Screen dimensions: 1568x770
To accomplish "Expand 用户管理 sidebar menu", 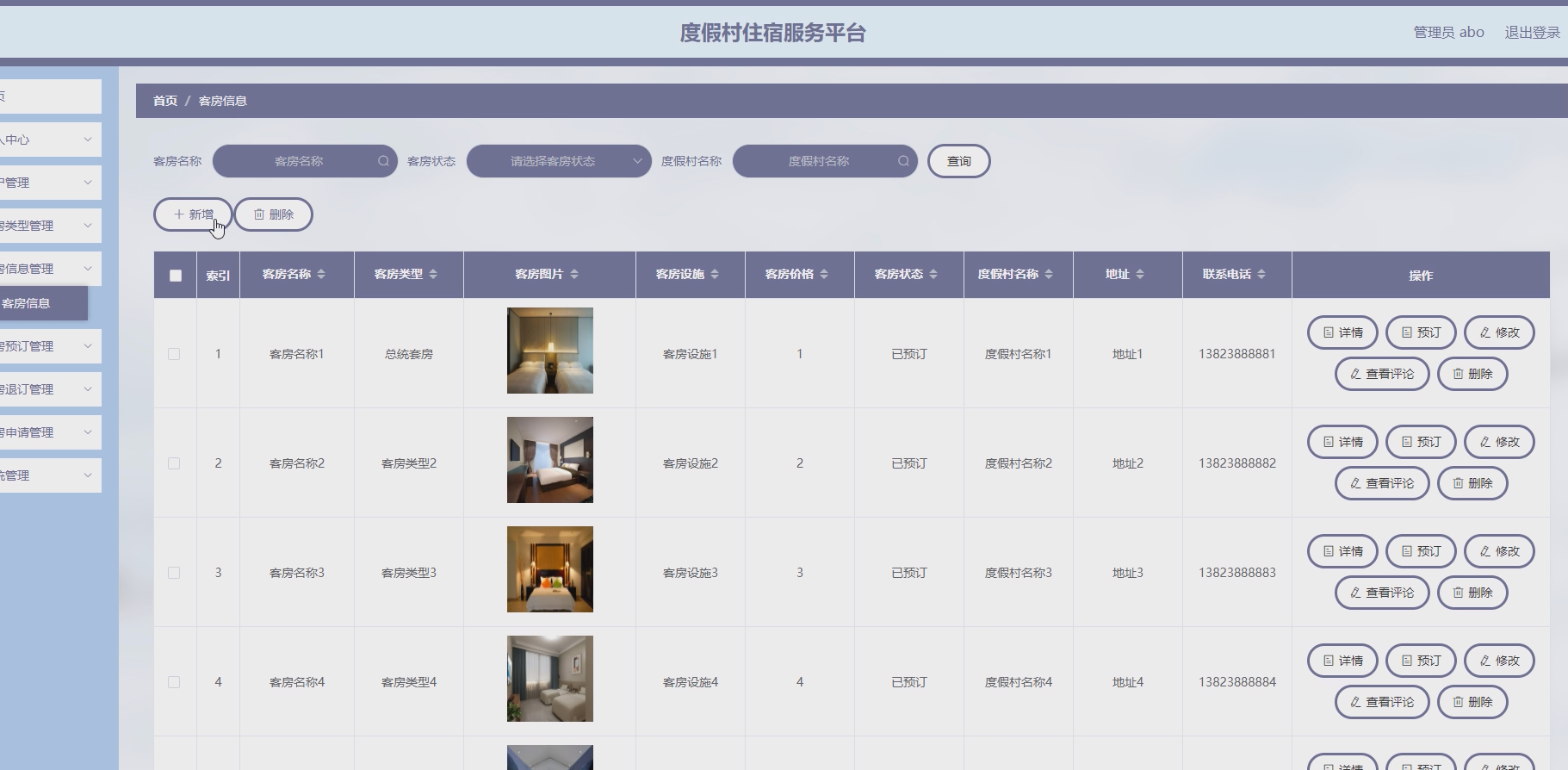I will pos(49,183).
